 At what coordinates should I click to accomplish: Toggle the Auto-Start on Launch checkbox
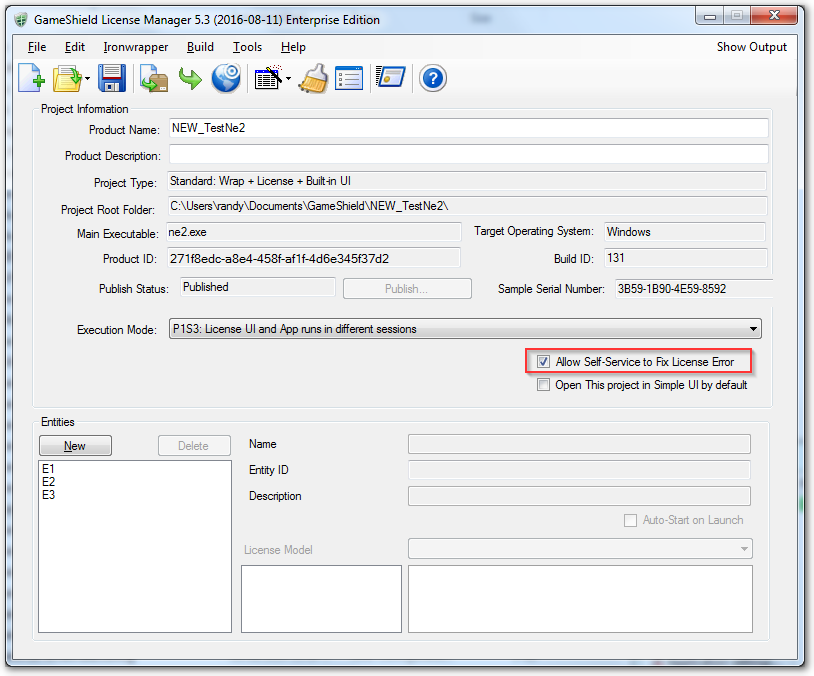(630, 520)
